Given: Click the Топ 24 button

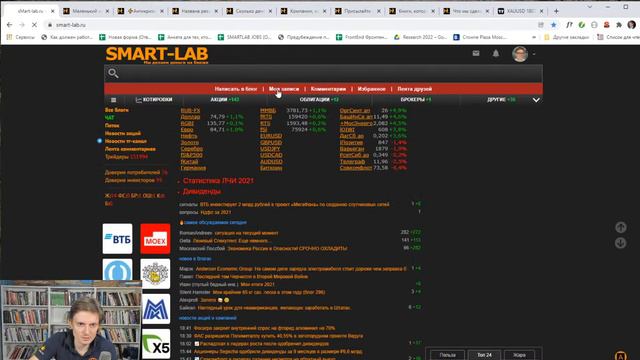Looking at the screenshot, I should tap(484, 355).
